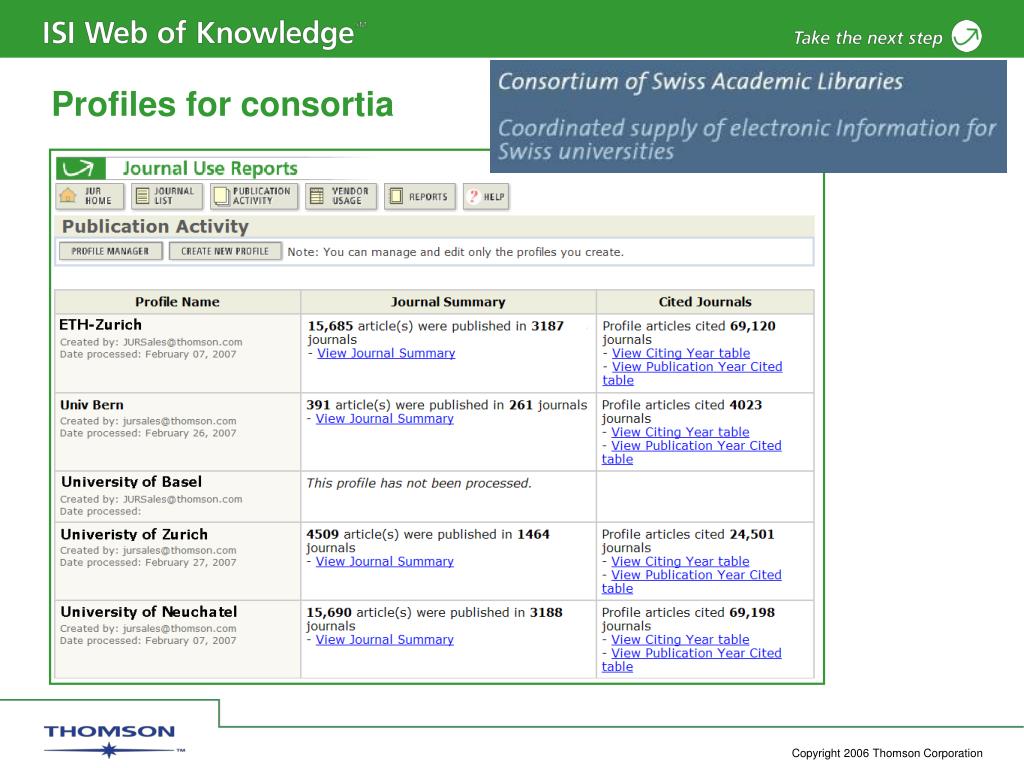
Task: View Publication Year Cited table for ETH-Zurich
Action: [692, 374]
